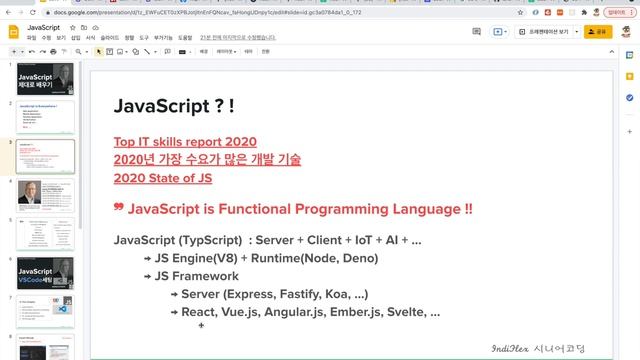Open the zoom level dropdown arrow
640x360 pixels.
[x=87, y=52]
